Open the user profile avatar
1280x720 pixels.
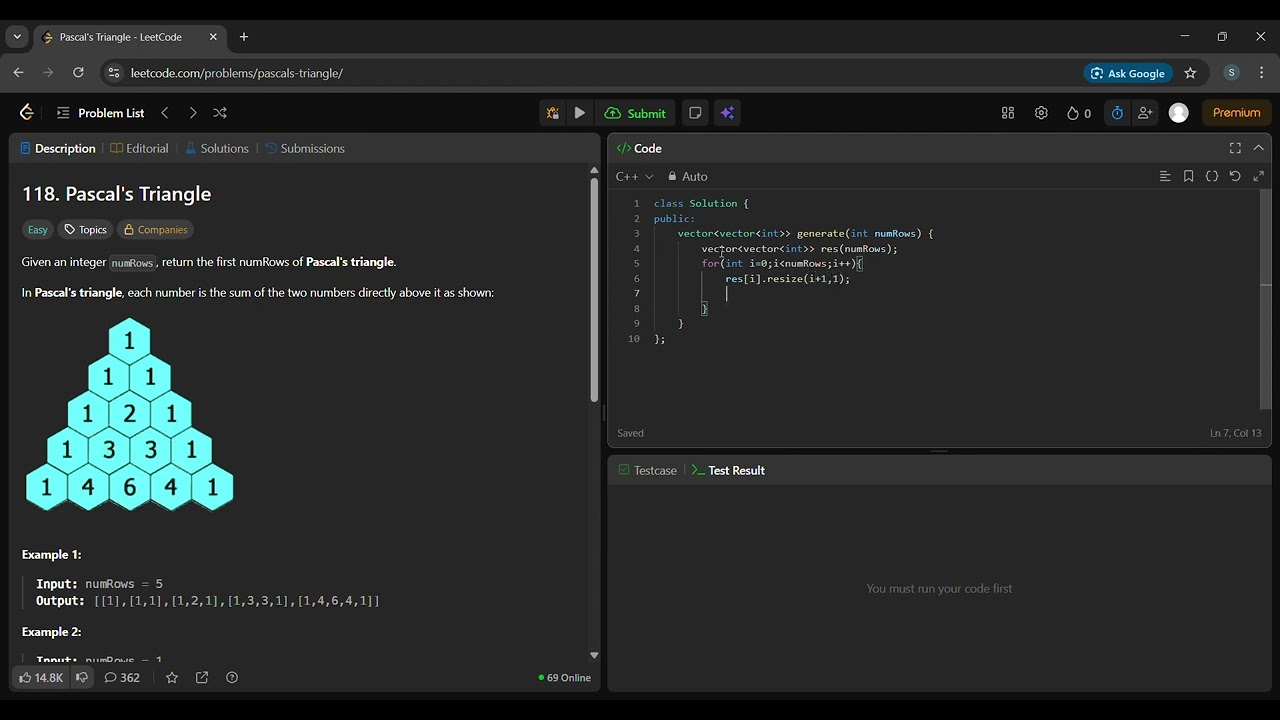1179,113
